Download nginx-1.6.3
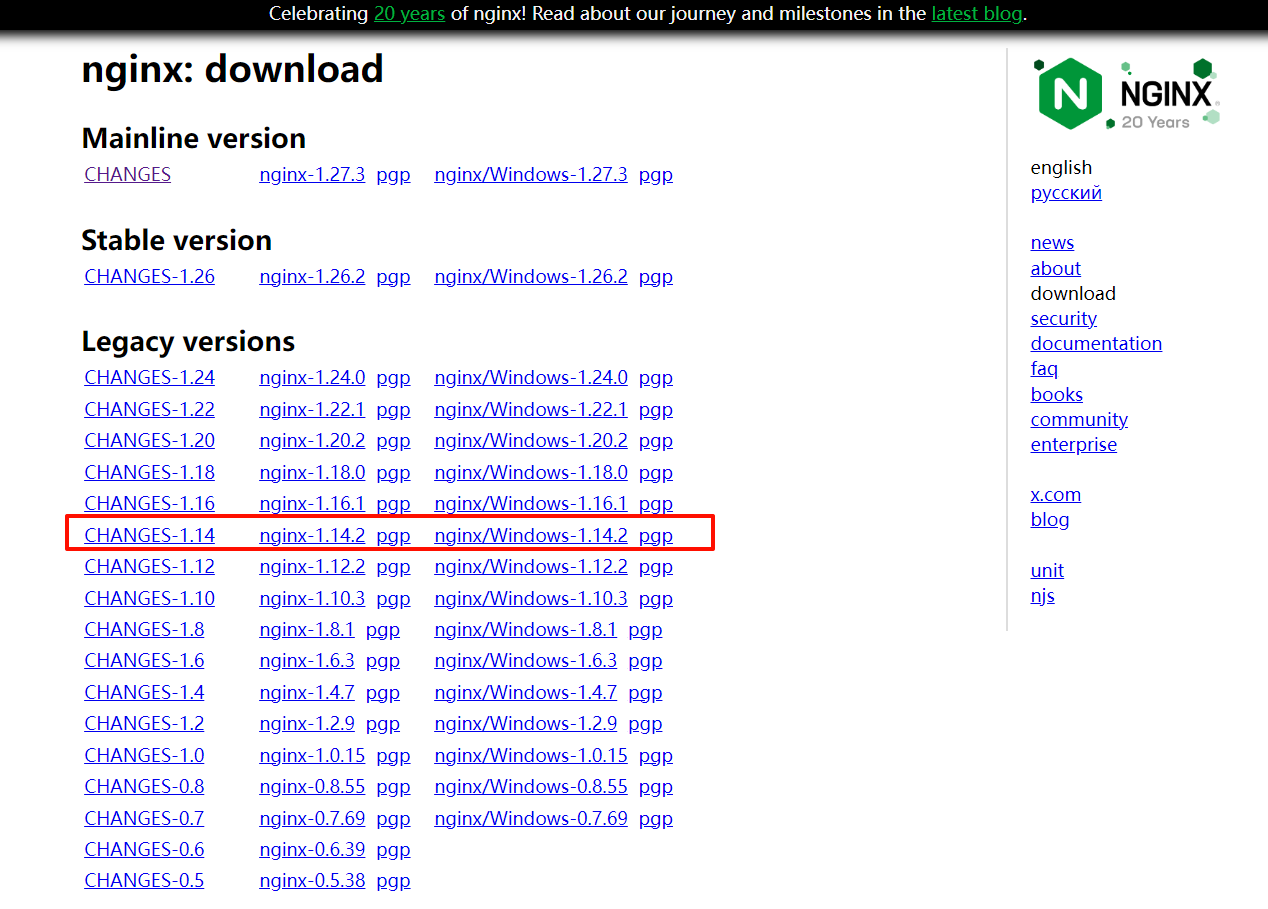 [307, 660]
